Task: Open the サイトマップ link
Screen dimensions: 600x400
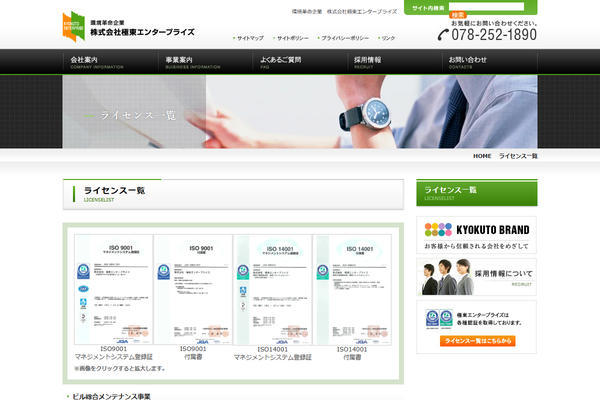Action: tap(250, 38)
